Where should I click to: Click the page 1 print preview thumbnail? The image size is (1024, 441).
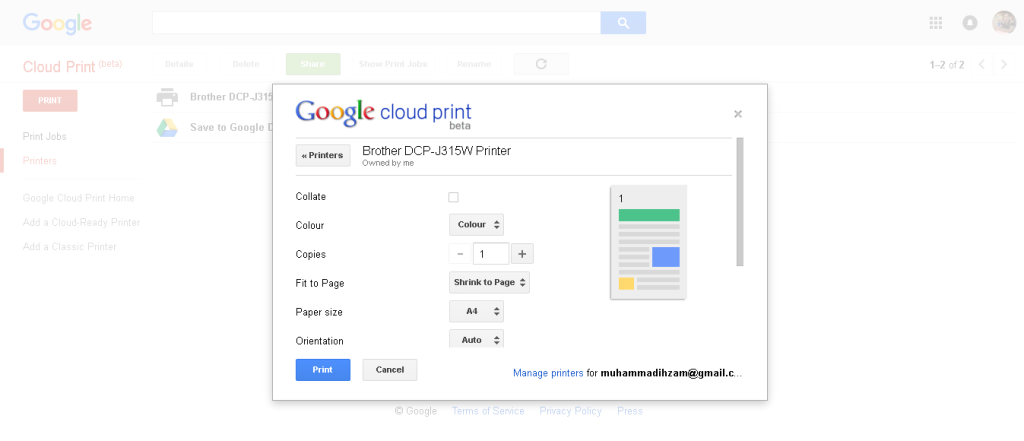click(648, 242)
